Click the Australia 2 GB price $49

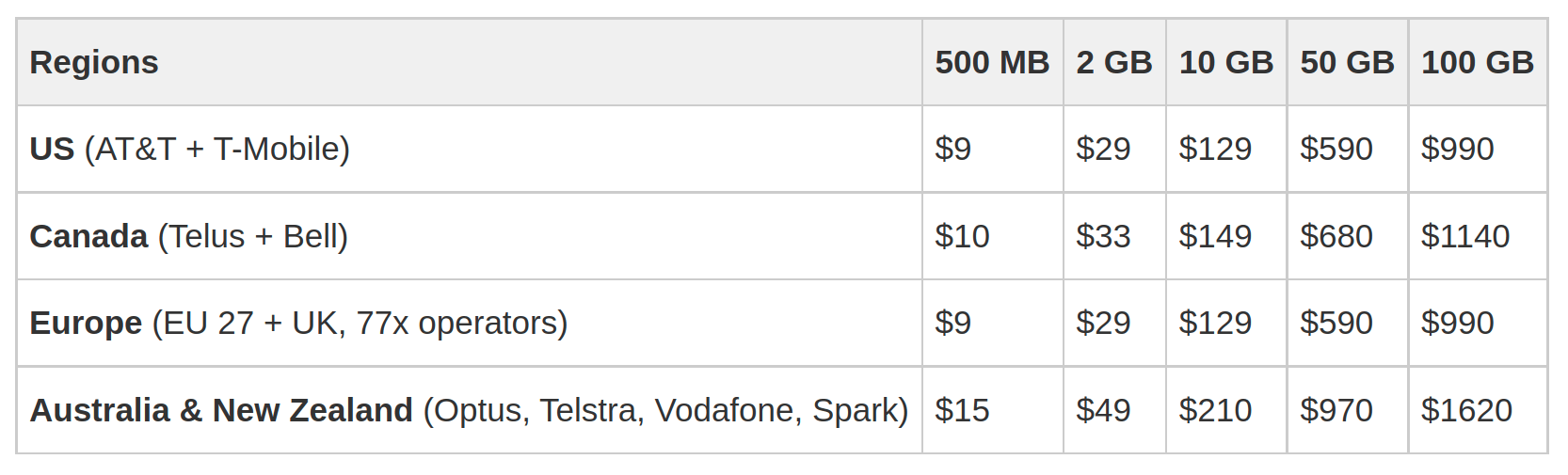[1103, 411]
